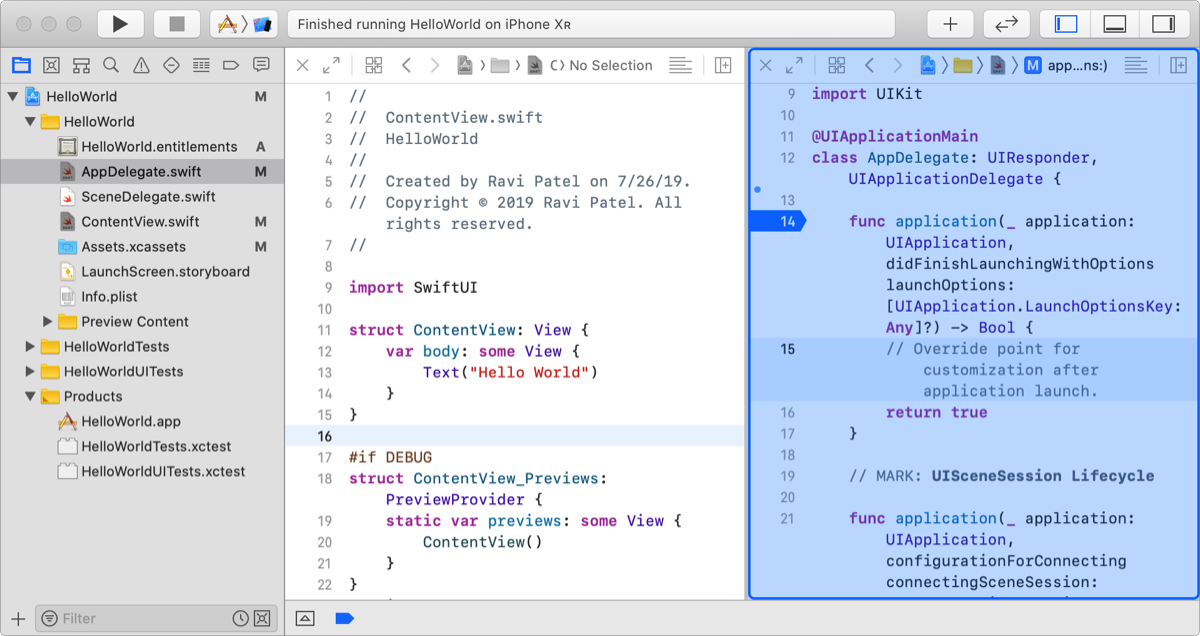The width and height of the screenshot is (1200, 636).
Task: Toggle the left navigator panel visibility
Action: click(1066, 24)
